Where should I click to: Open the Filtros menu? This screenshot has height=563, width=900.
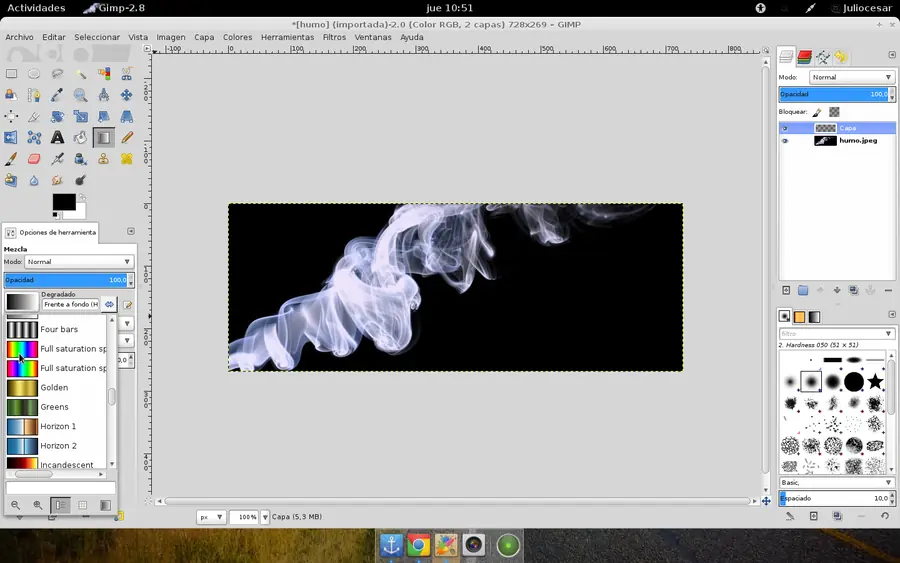pos(334,37)
